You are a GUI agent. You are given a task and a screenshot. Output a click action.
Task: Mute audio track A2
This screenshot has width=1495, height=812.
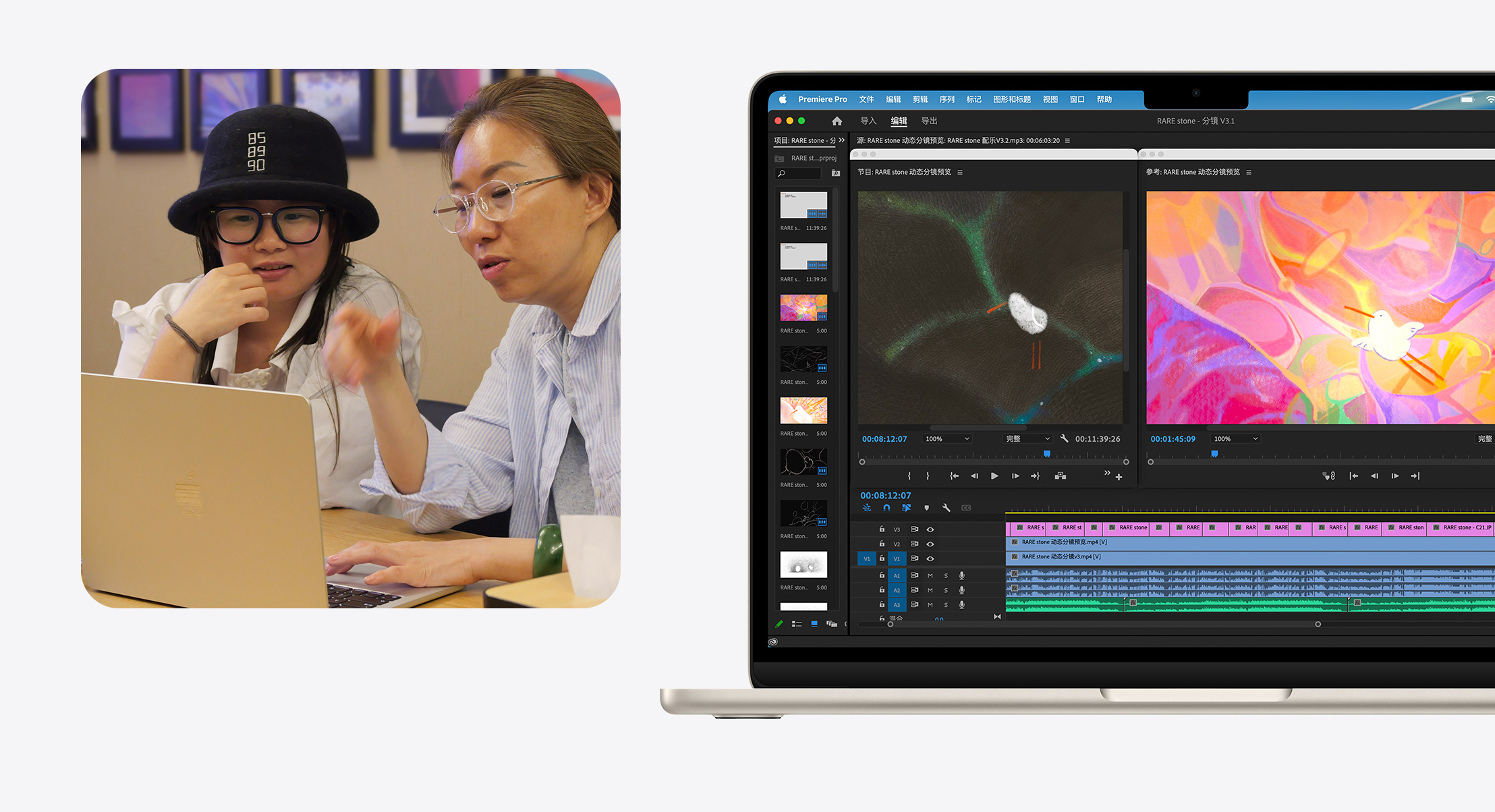(x=930, y=590)
